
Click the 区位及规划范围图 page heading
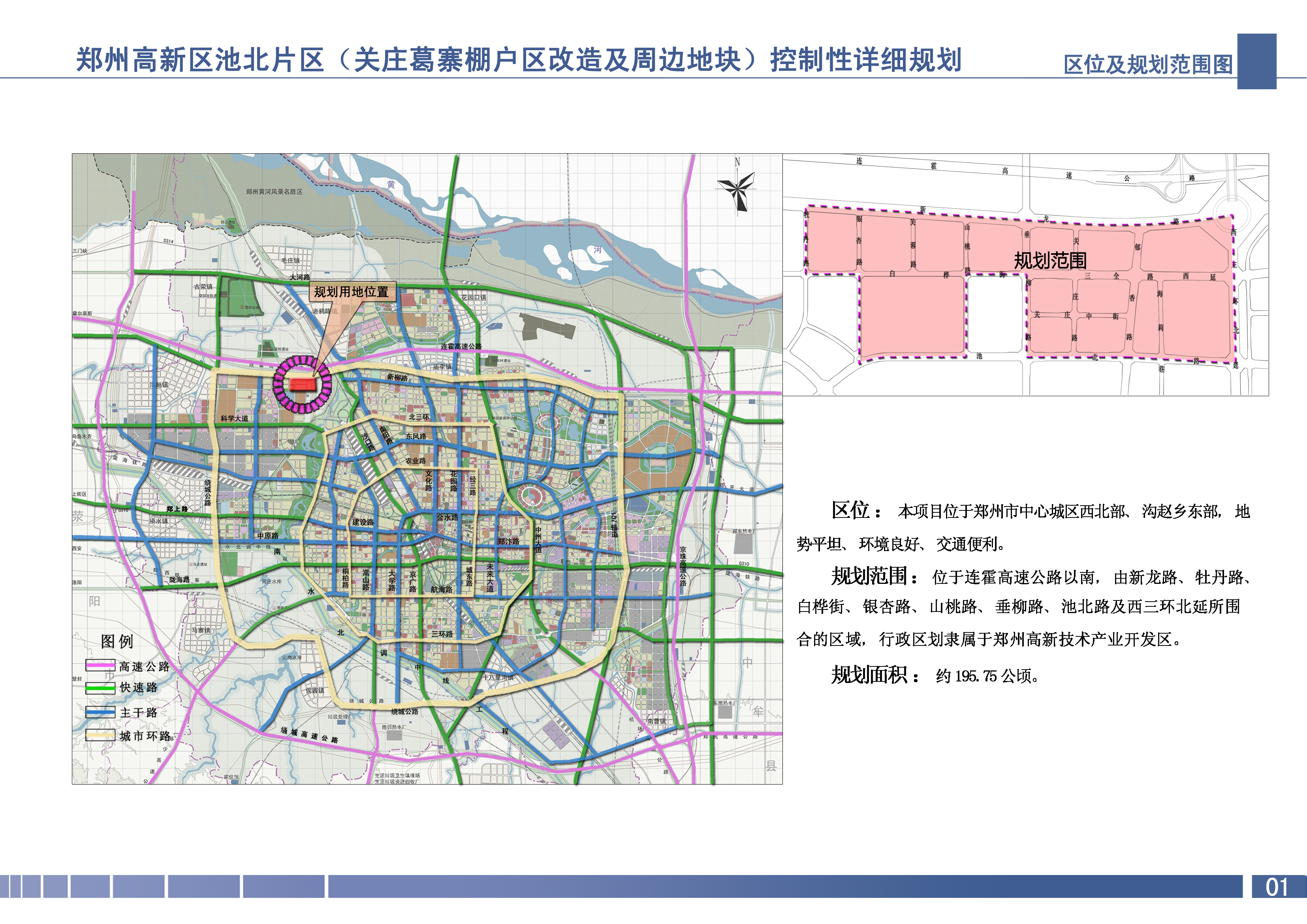click(x=1147, y=64)
